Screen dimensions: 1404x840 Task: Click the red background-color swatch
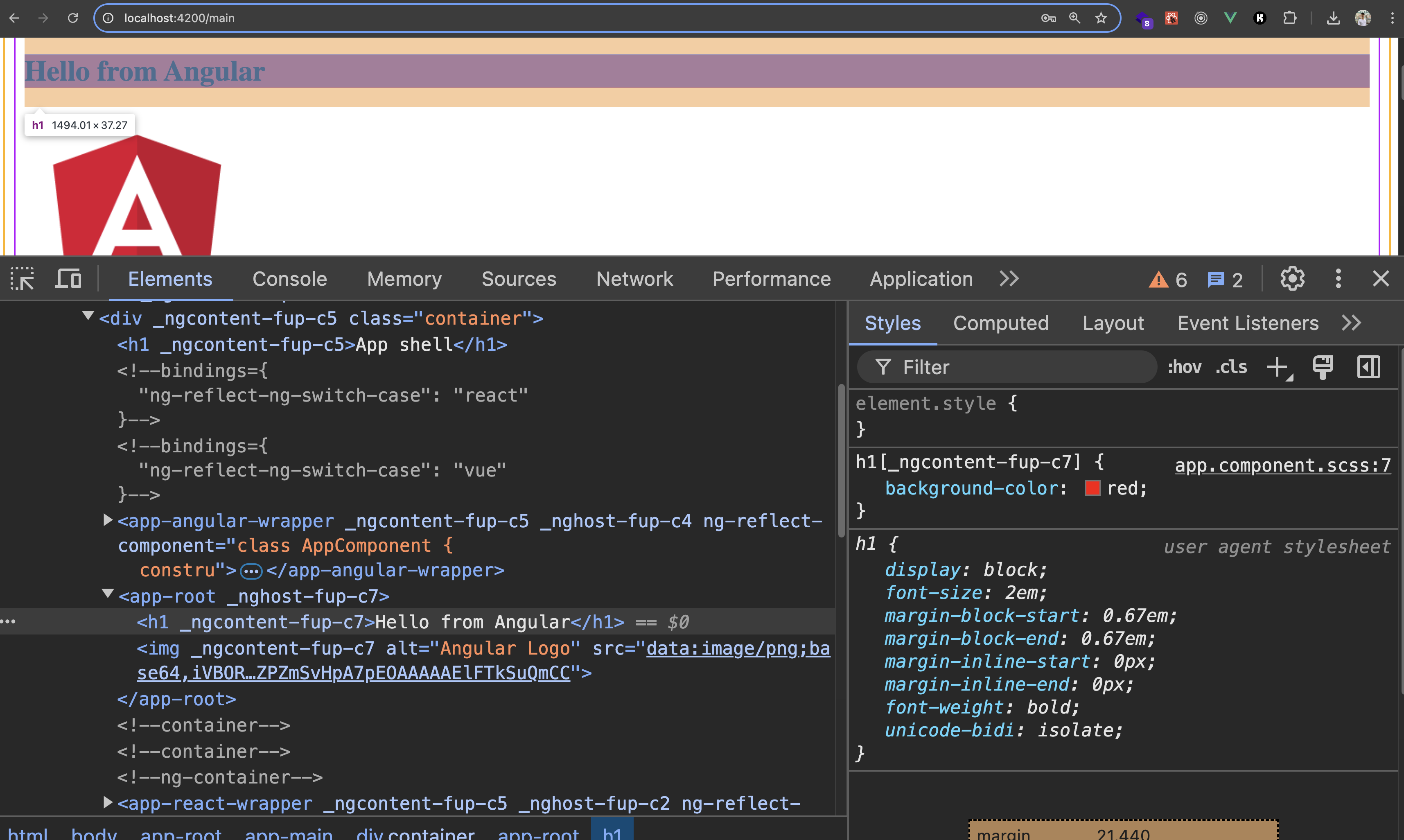1093,488
